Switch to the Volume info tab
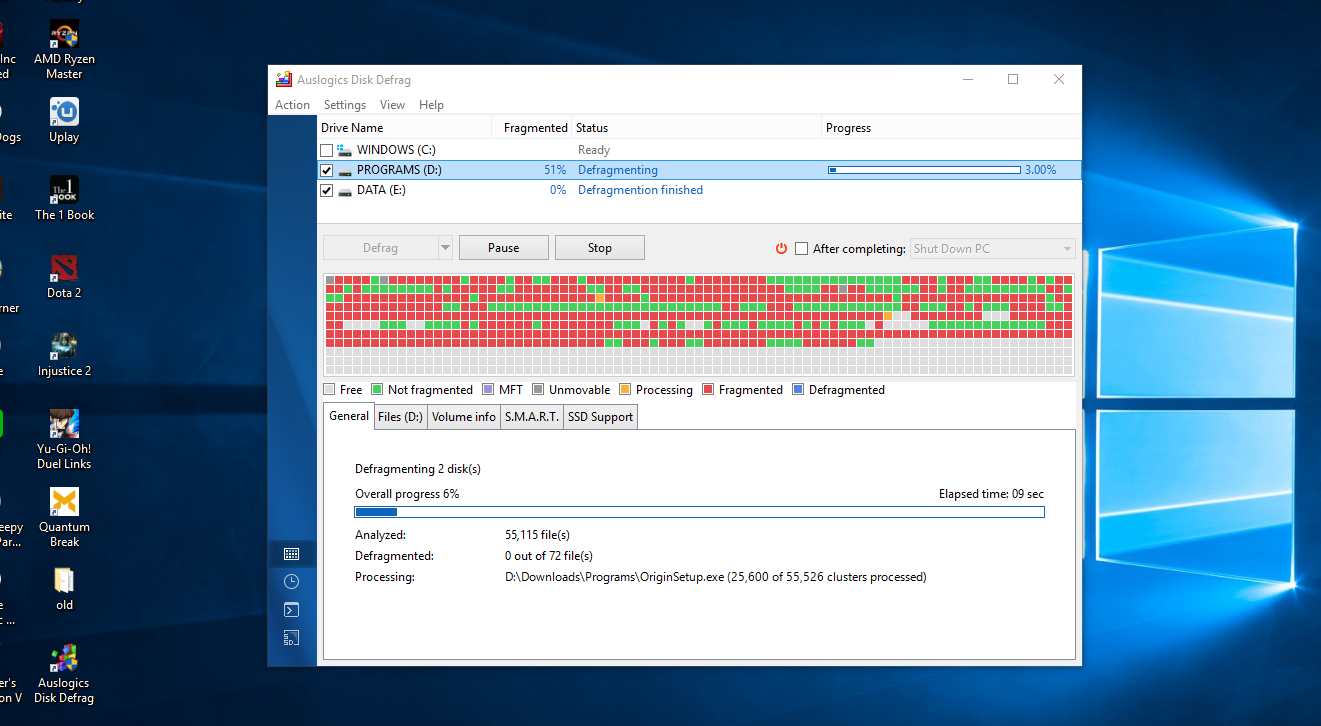 pyautogui.click(x=464, y=417)
